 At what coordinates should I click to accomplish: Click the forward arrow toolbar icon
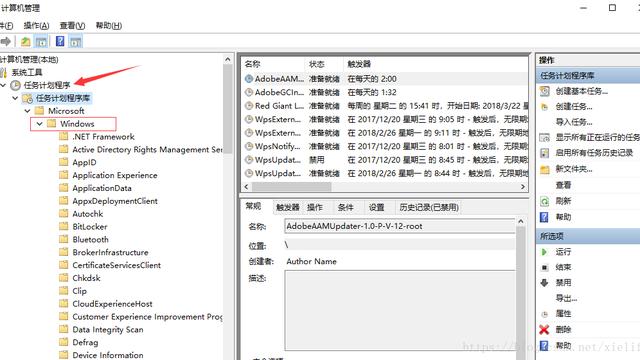tap(6, 41)
